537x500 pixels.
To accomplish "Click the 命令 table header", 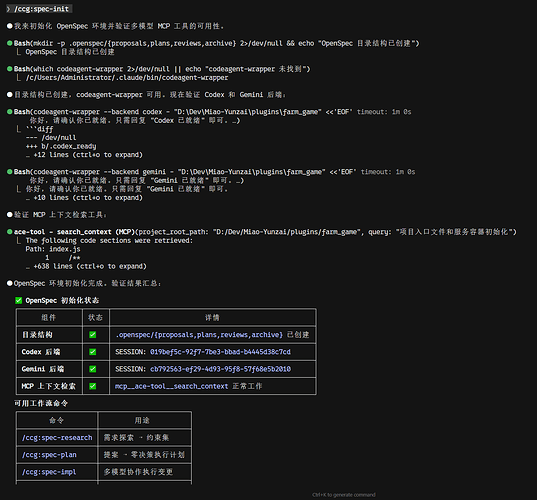I will [x=57, y=420].
